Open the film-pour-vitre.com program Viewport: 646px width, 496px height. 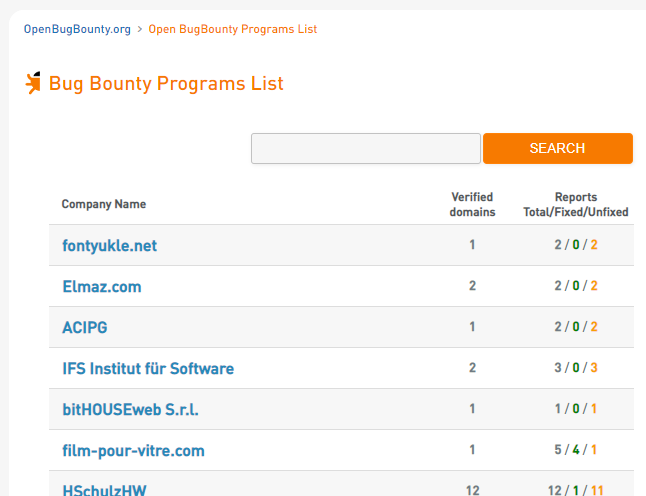tap(133, 451)
